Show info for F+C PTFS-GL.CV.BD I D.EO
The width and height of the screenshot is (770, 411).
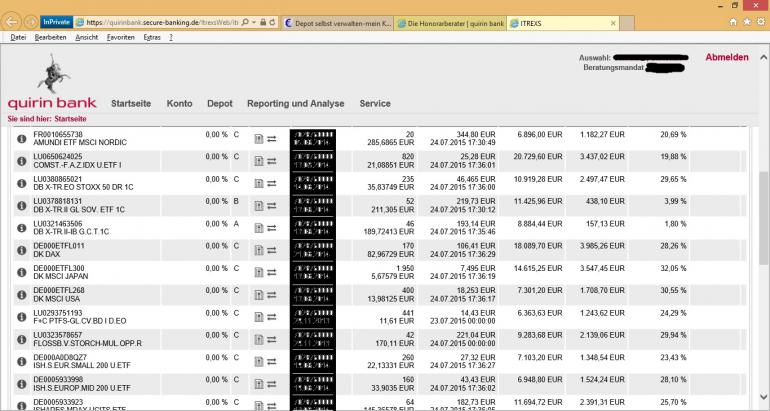21,317
